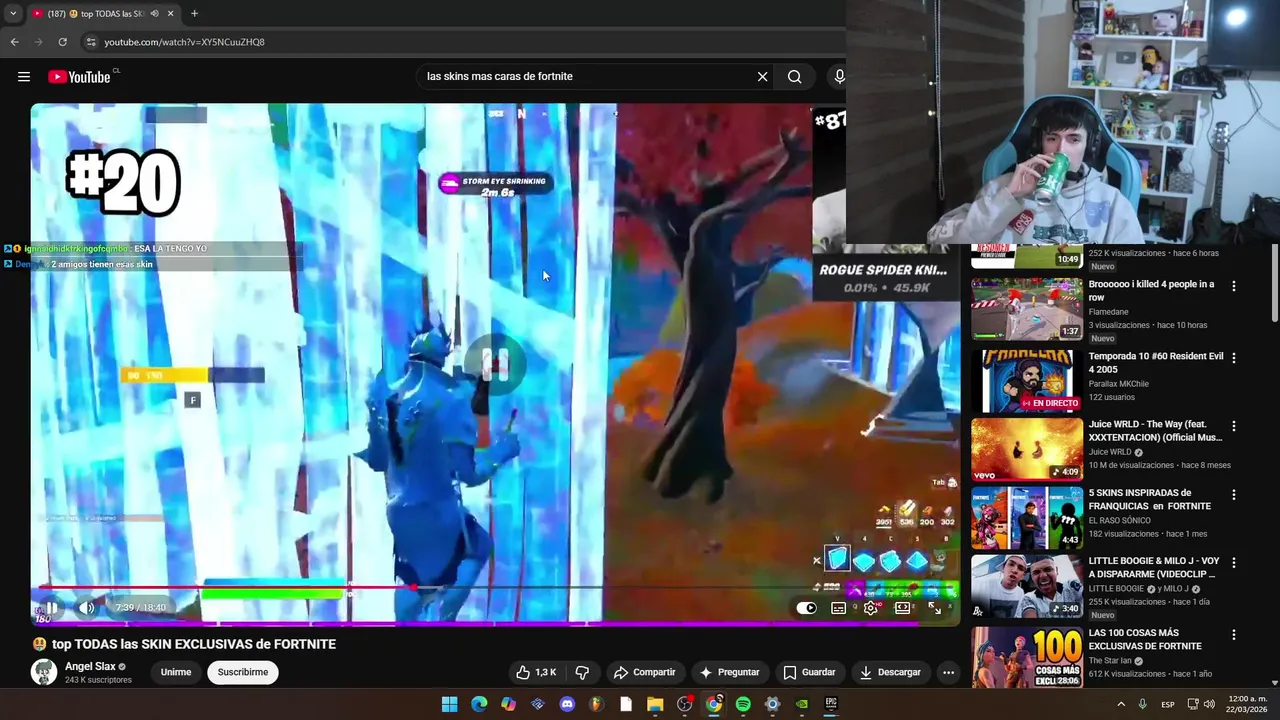
Task: Mute the video with the speaker icon
Action: (87, 607)
